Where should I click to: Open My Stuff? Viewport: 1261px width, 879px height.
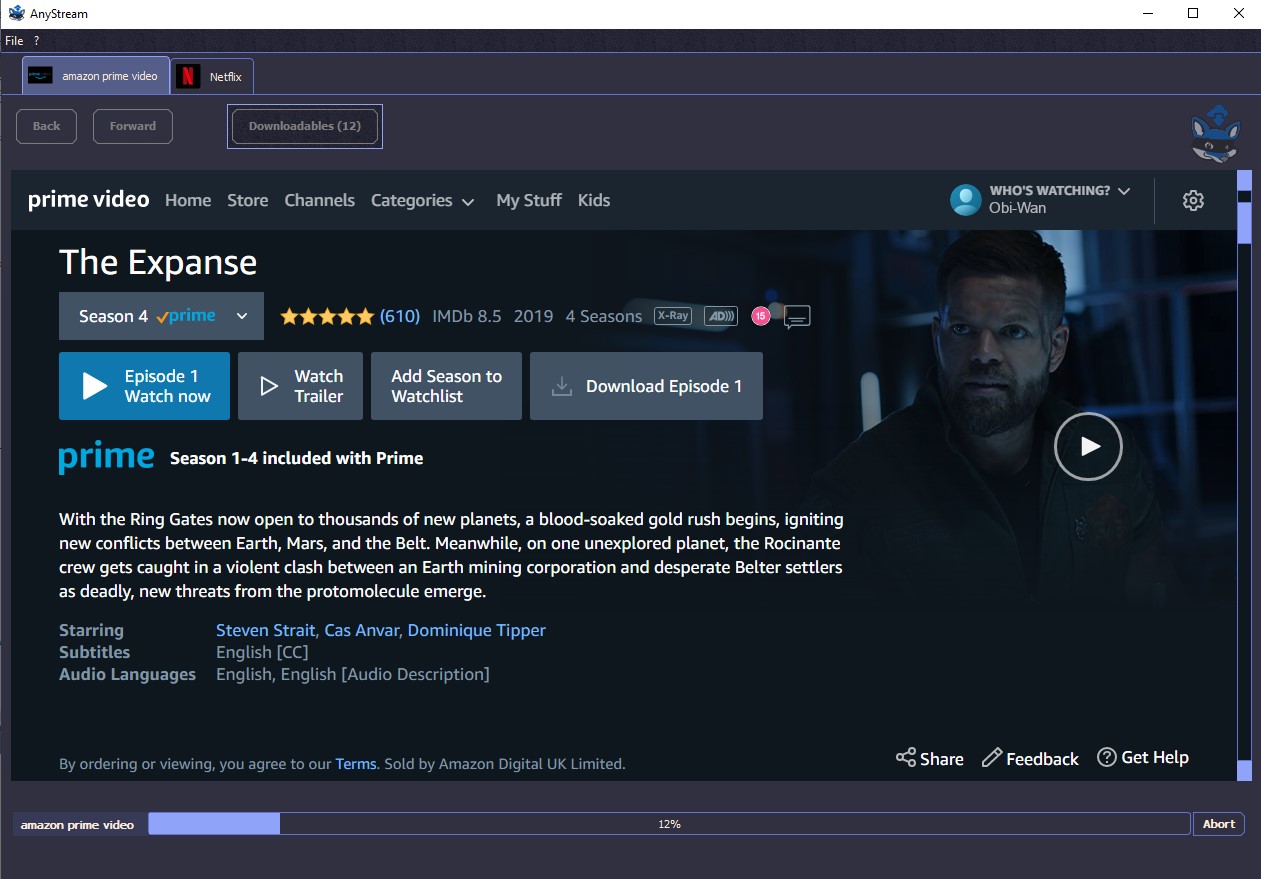click(529, 200)
